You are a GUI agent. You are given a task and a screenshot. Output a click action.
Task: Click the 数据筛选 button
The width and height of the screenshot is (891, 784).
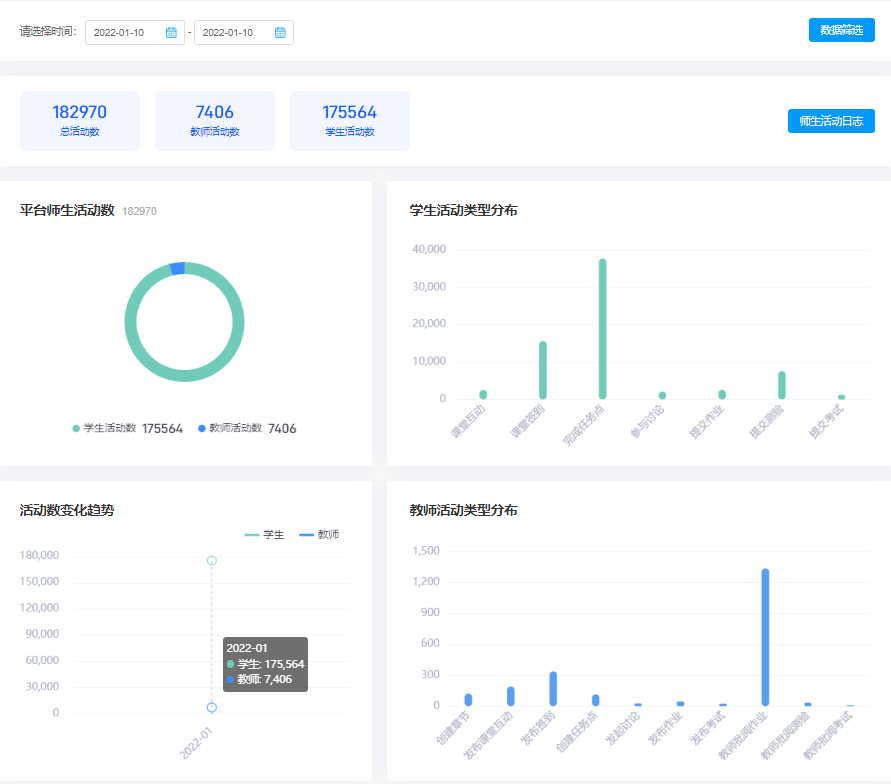tap(841, 30)
